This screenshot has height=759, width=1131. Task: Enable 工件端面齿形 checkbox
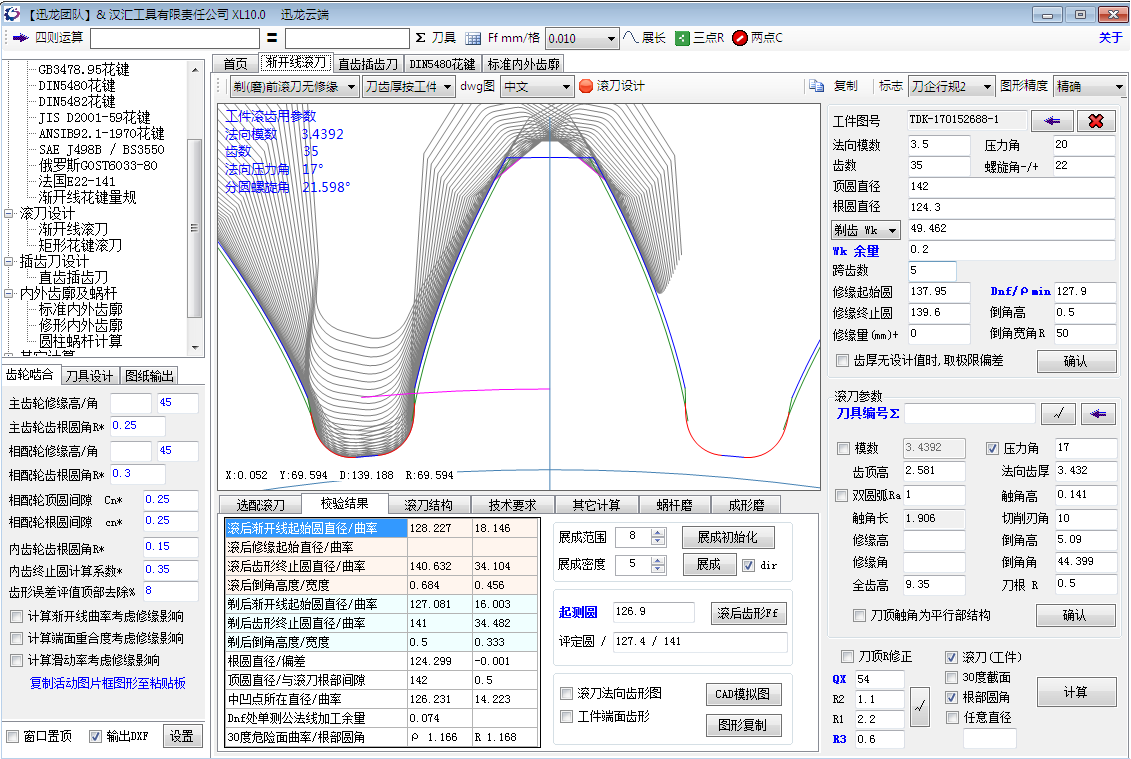[x=567, y=717]
